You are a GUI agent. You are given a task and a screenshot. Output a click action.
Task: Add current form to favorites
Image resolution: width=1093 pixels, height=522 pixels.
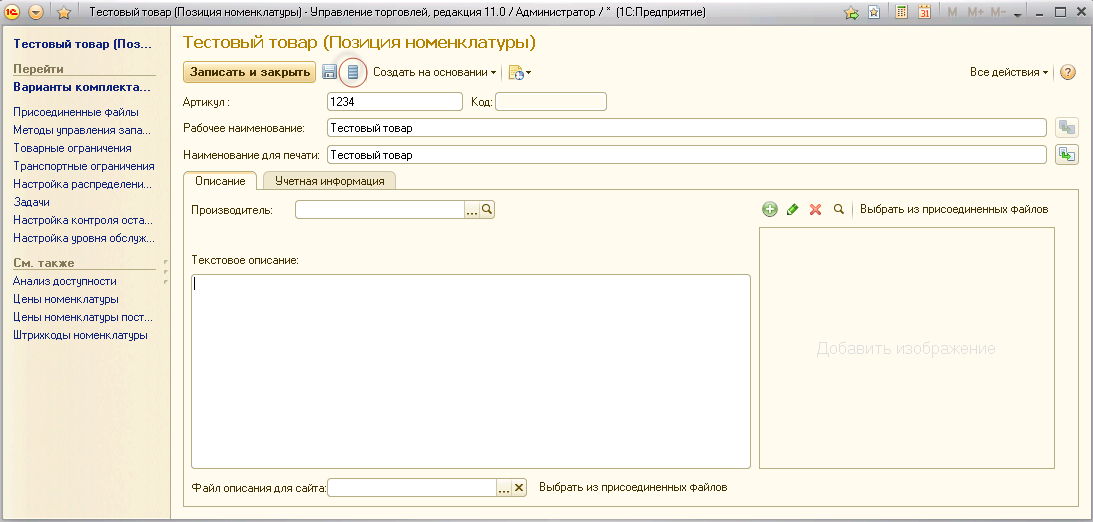[851, 12]
